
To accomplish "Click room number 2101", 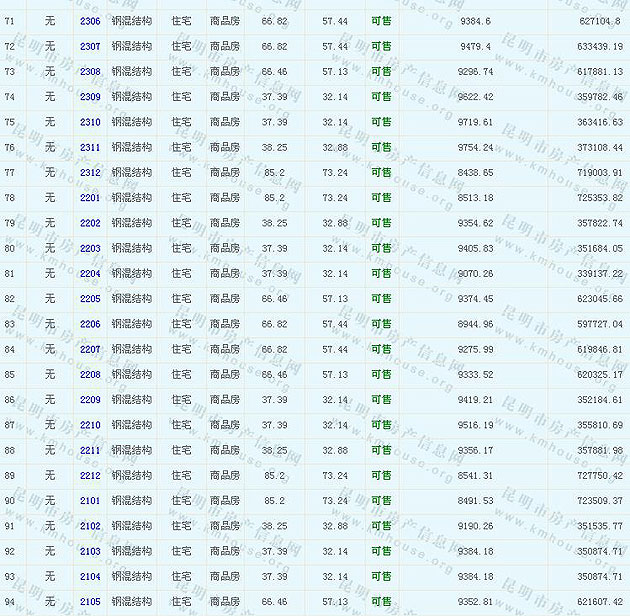I will [90, 501].
